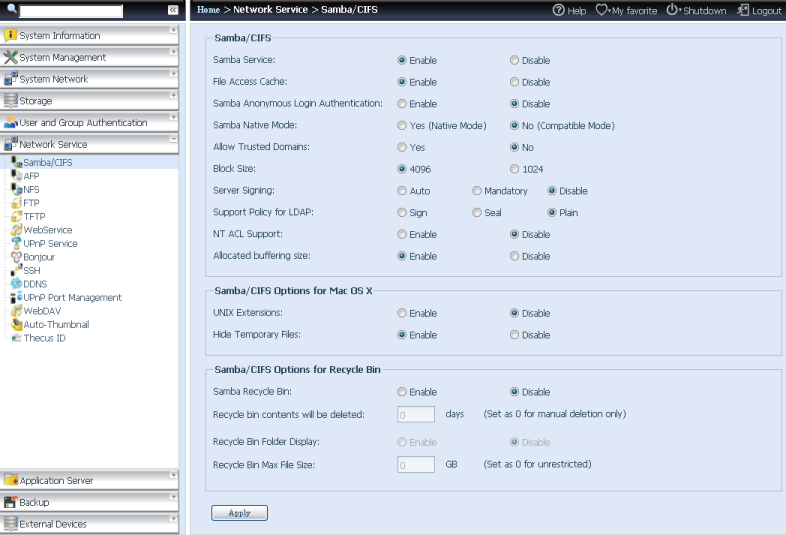Click the NFS icon in tree
Image resolution: width=786 pixels, height=535 pixels.
tap(17, 189)
